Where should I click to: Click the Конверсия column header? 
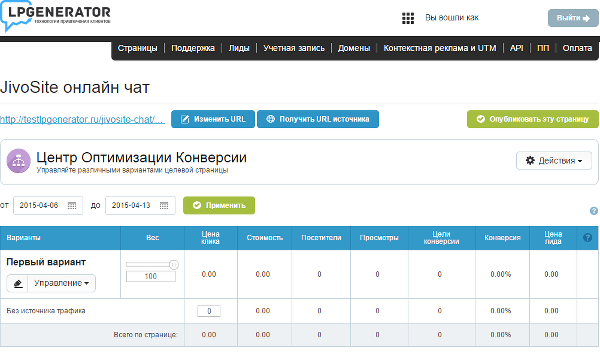[x=502, y=238]
